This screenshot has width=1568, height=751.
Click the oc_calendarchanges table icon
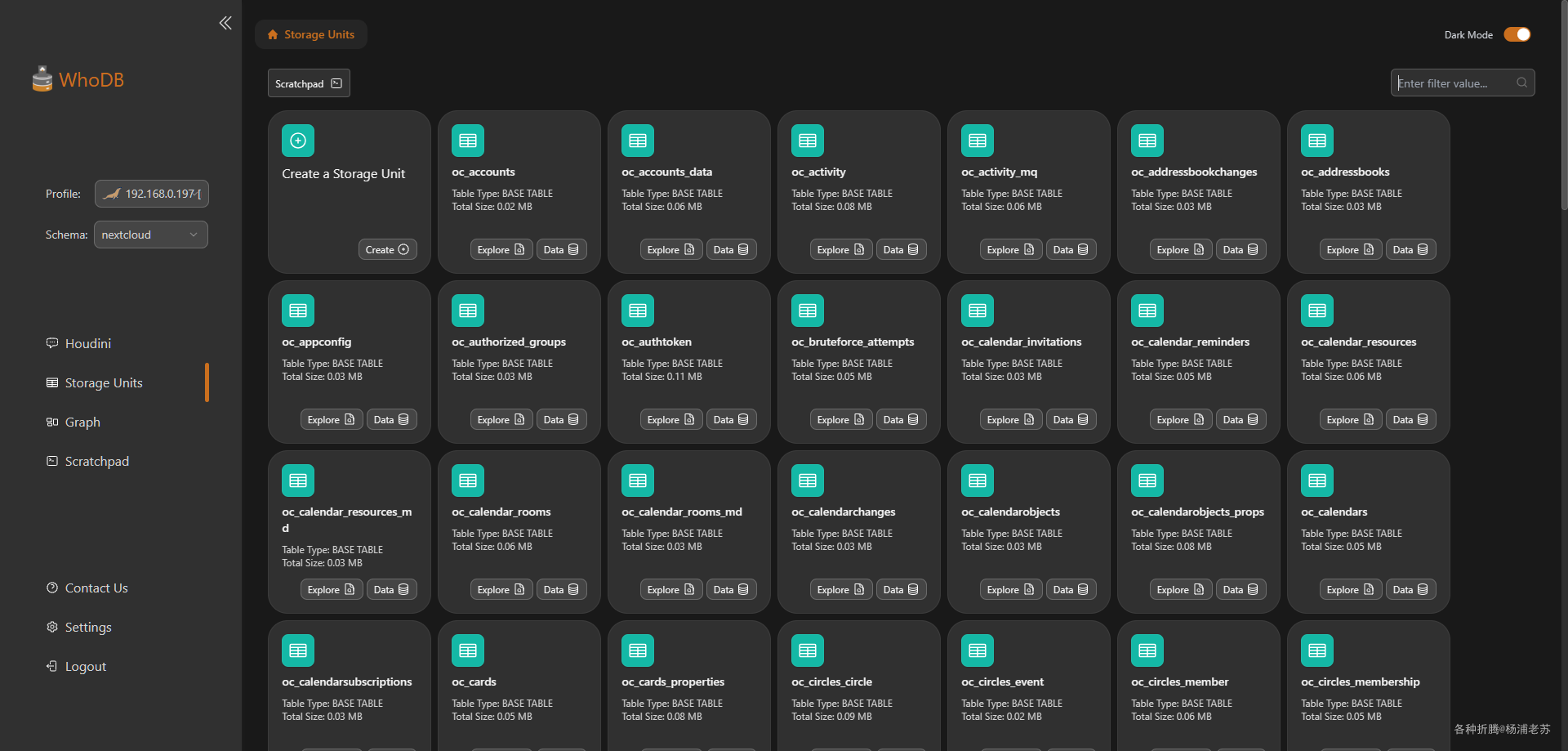tap(808, 481)
